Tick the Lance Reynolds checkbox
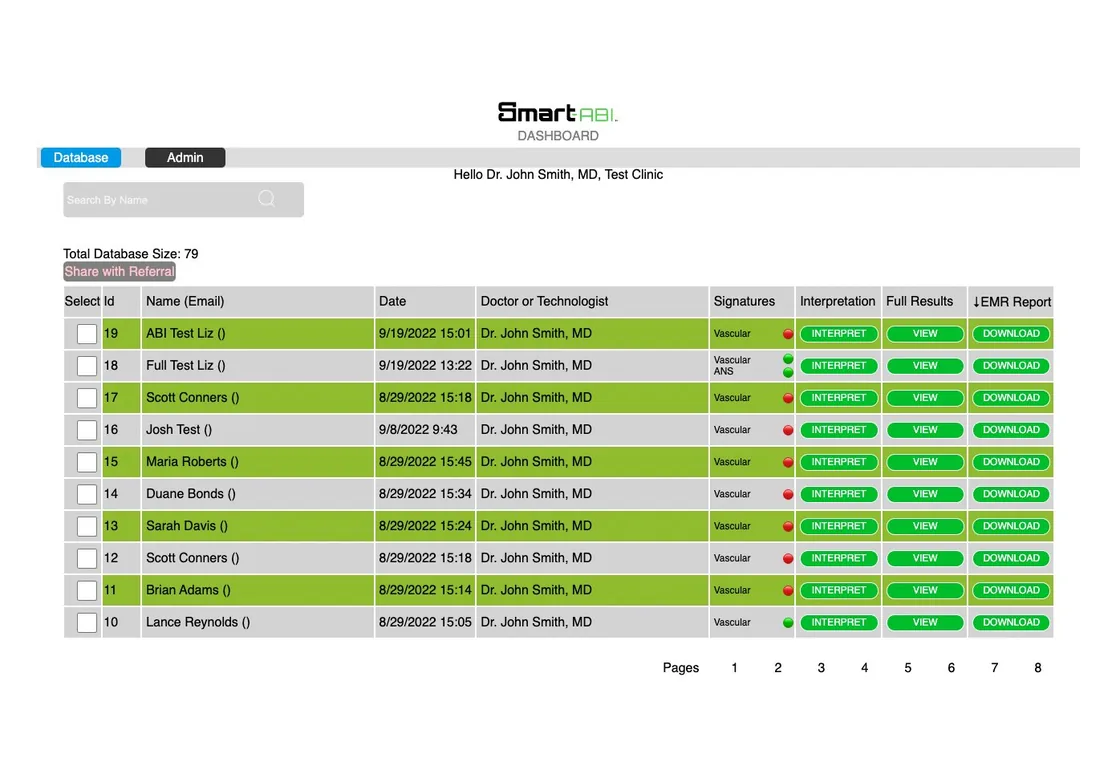 point(86,623)
